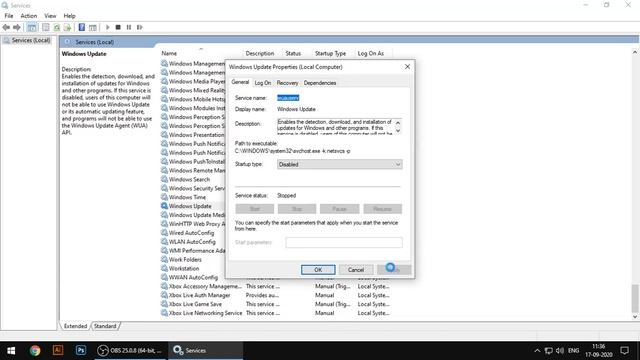Open the View menu
The width and height of the screenshot is (640, 360).
50,16
